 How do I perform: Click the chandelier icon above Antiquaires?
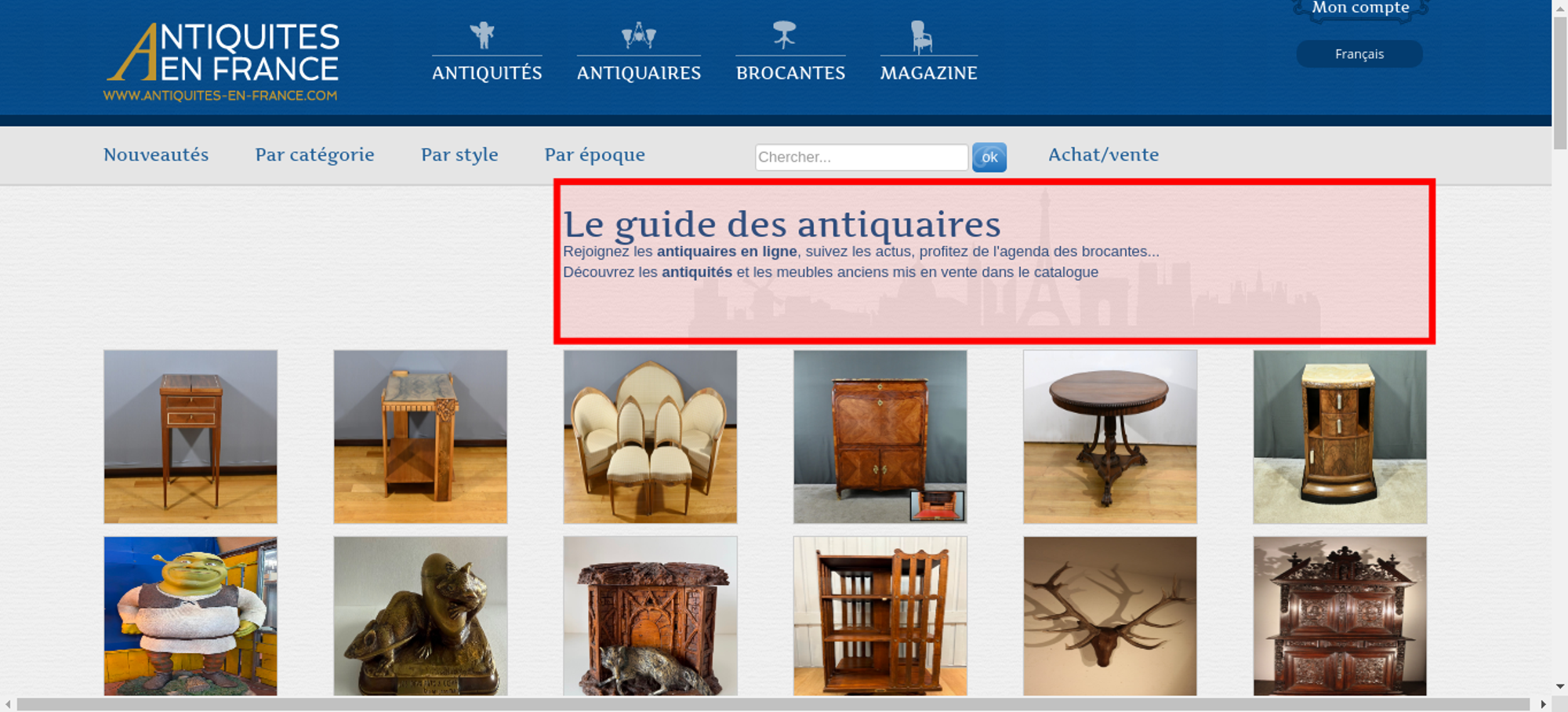(x=638, y=35)
